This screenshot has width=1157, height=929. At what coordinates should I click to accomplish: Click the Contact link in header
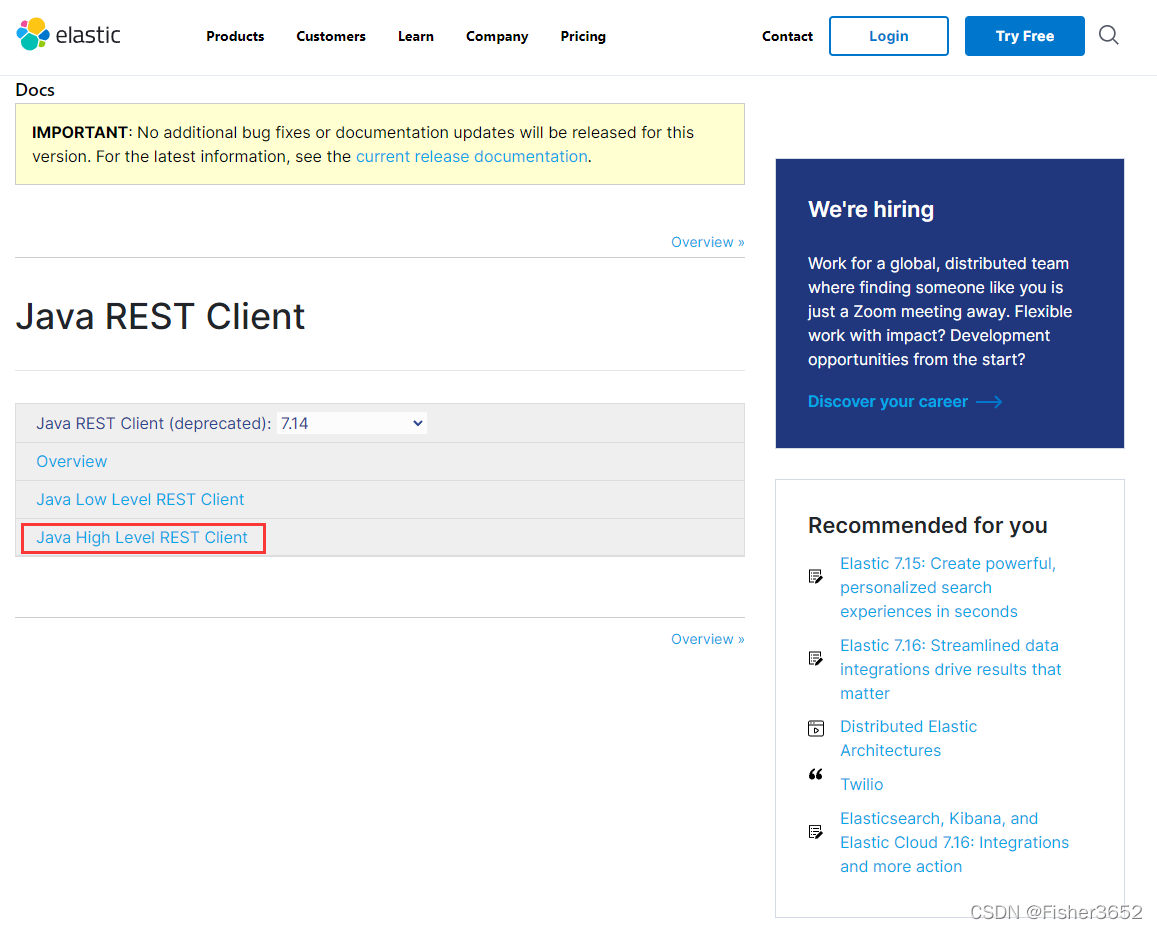point(787,36)
